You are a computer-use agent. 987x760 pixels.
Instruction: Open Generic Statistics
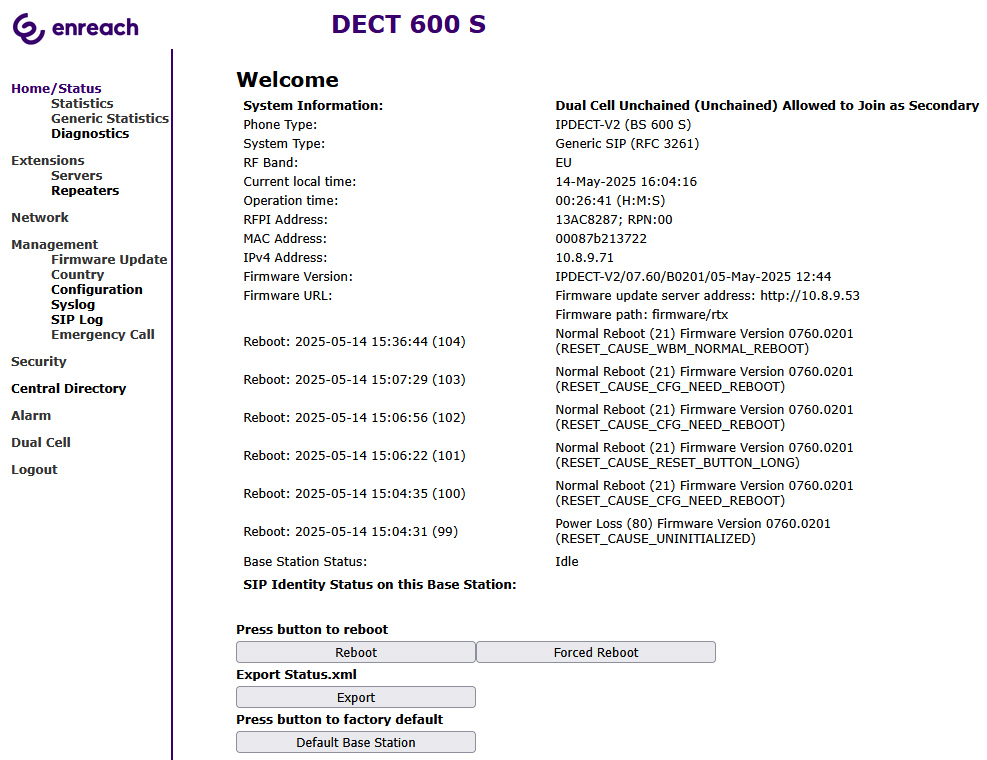(110, 119)
